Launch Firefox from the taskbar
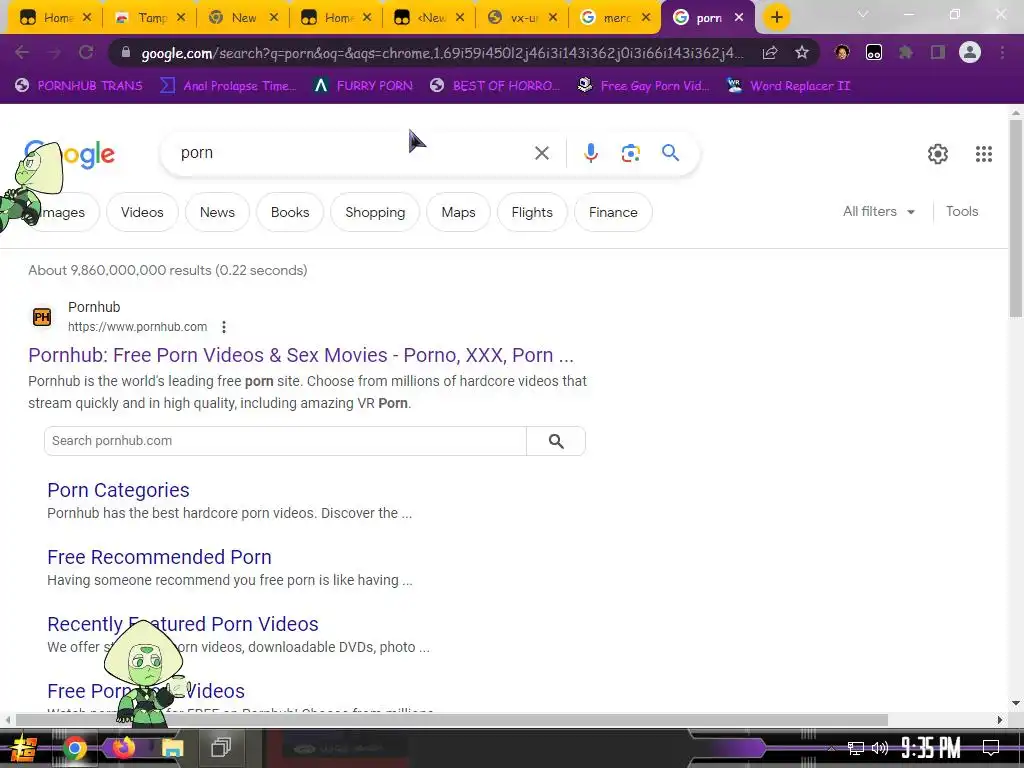 pos(123,748)
